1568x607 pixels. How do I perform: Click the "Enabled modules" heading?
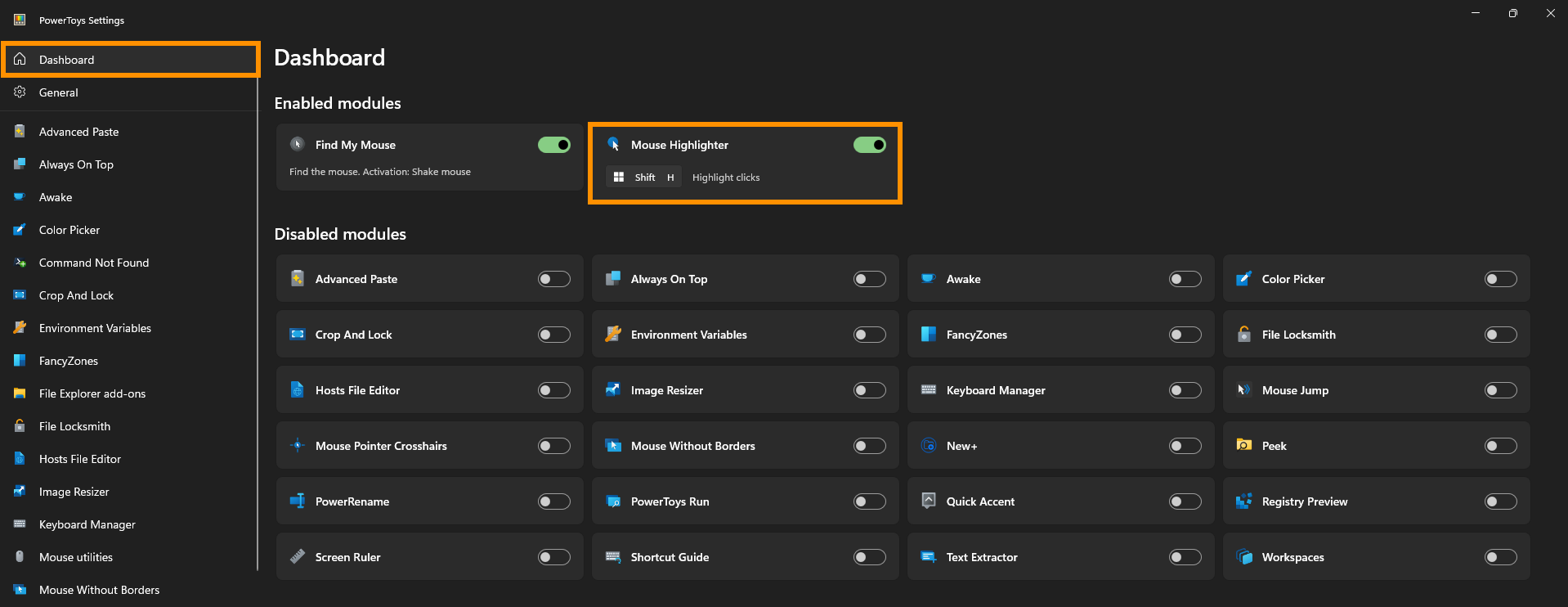click(x=338, y=103)
